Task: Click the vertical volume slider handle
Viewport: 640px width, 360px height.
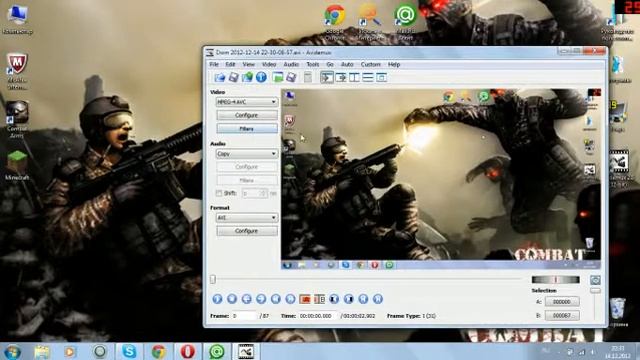Action: tap(595, 291)
